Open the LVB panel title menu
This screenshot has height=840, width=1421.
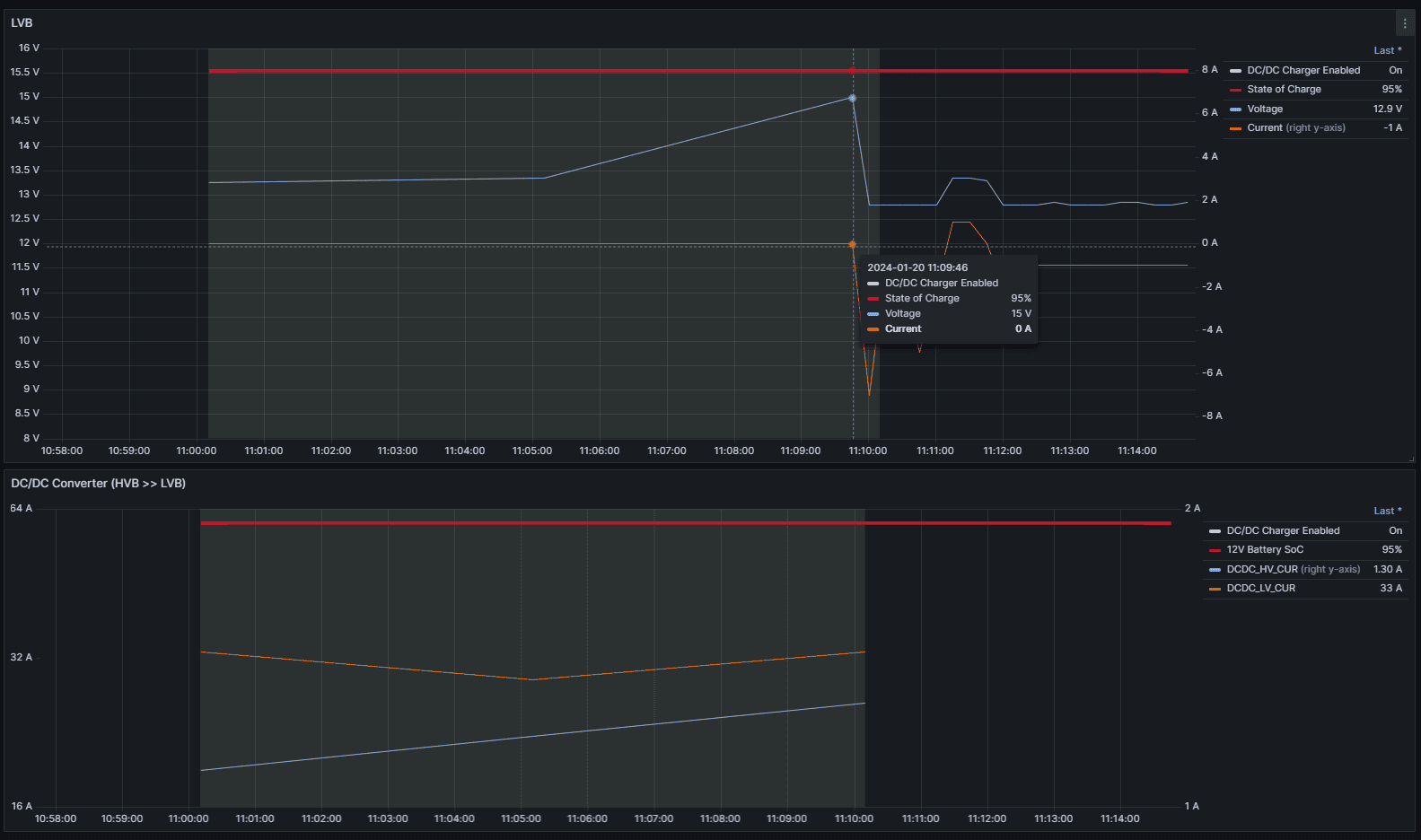(x=22, y=23)
